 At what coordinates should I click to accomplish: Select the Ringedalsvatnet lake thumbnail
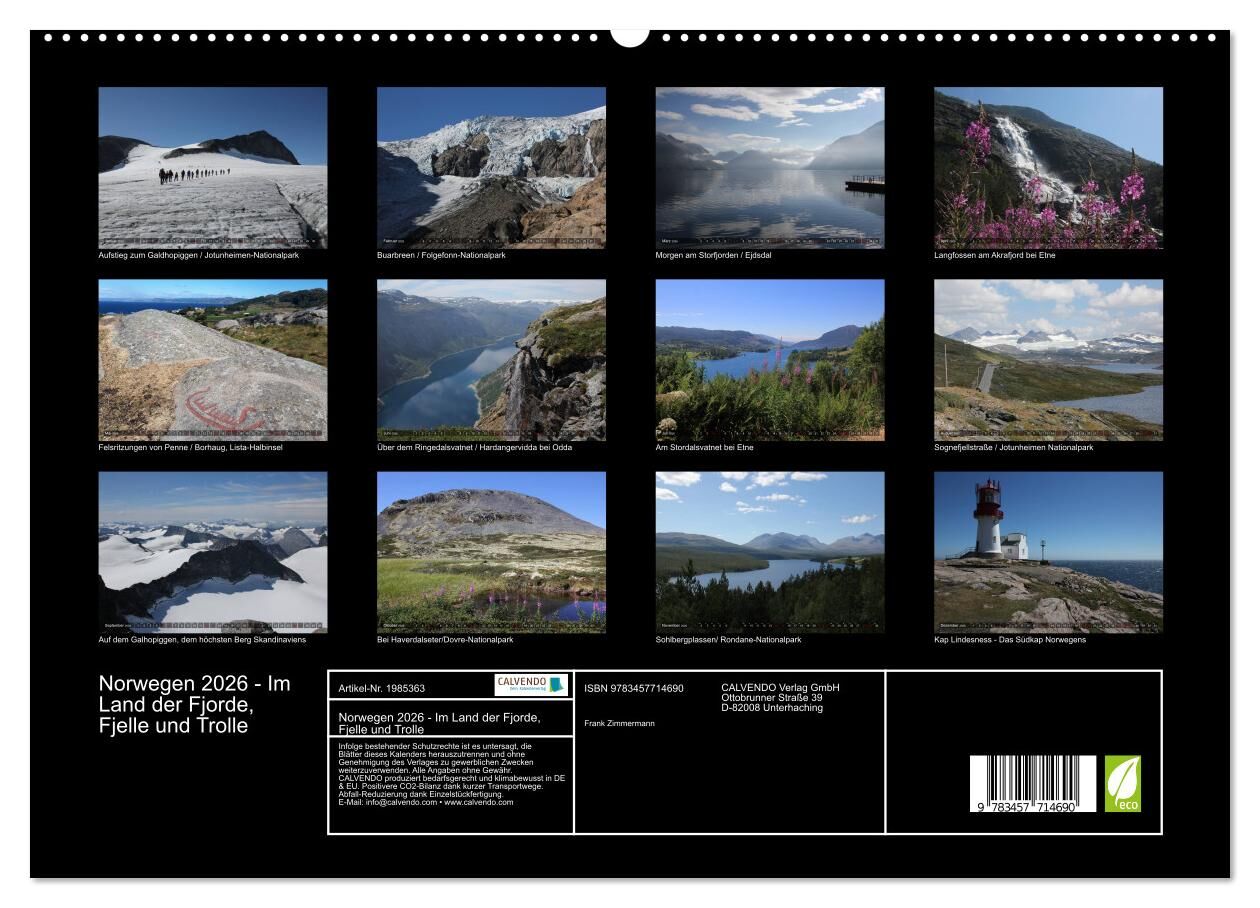click(x=491, y=359)
